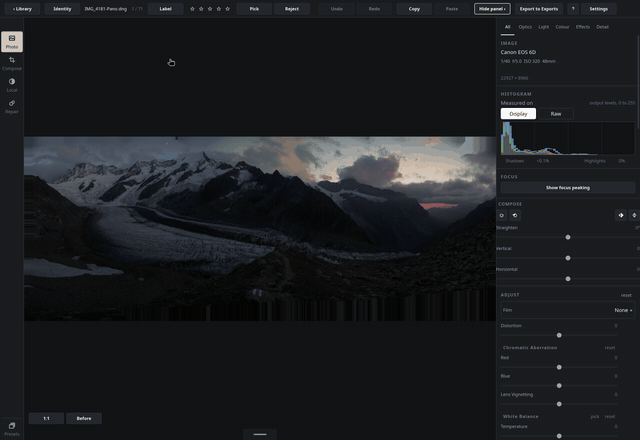
Task: Set rating to one star
Action: pyautogui.click(x=192, y=9)
